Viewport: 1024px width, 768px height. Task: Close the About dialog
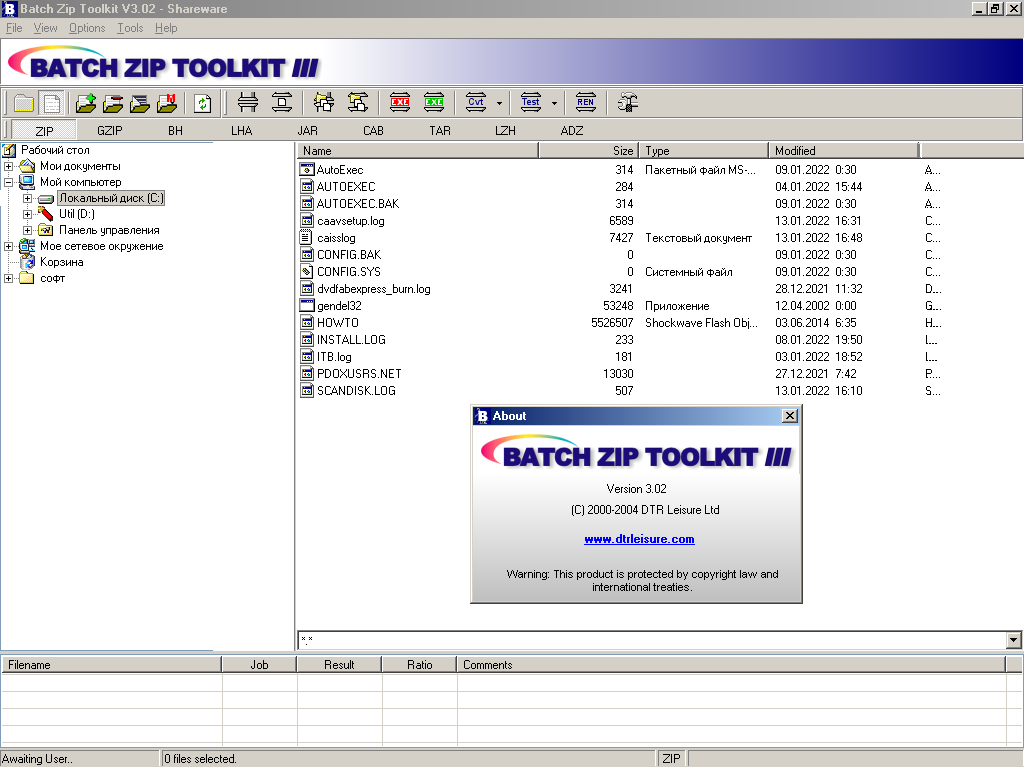[x=789, y=416]
